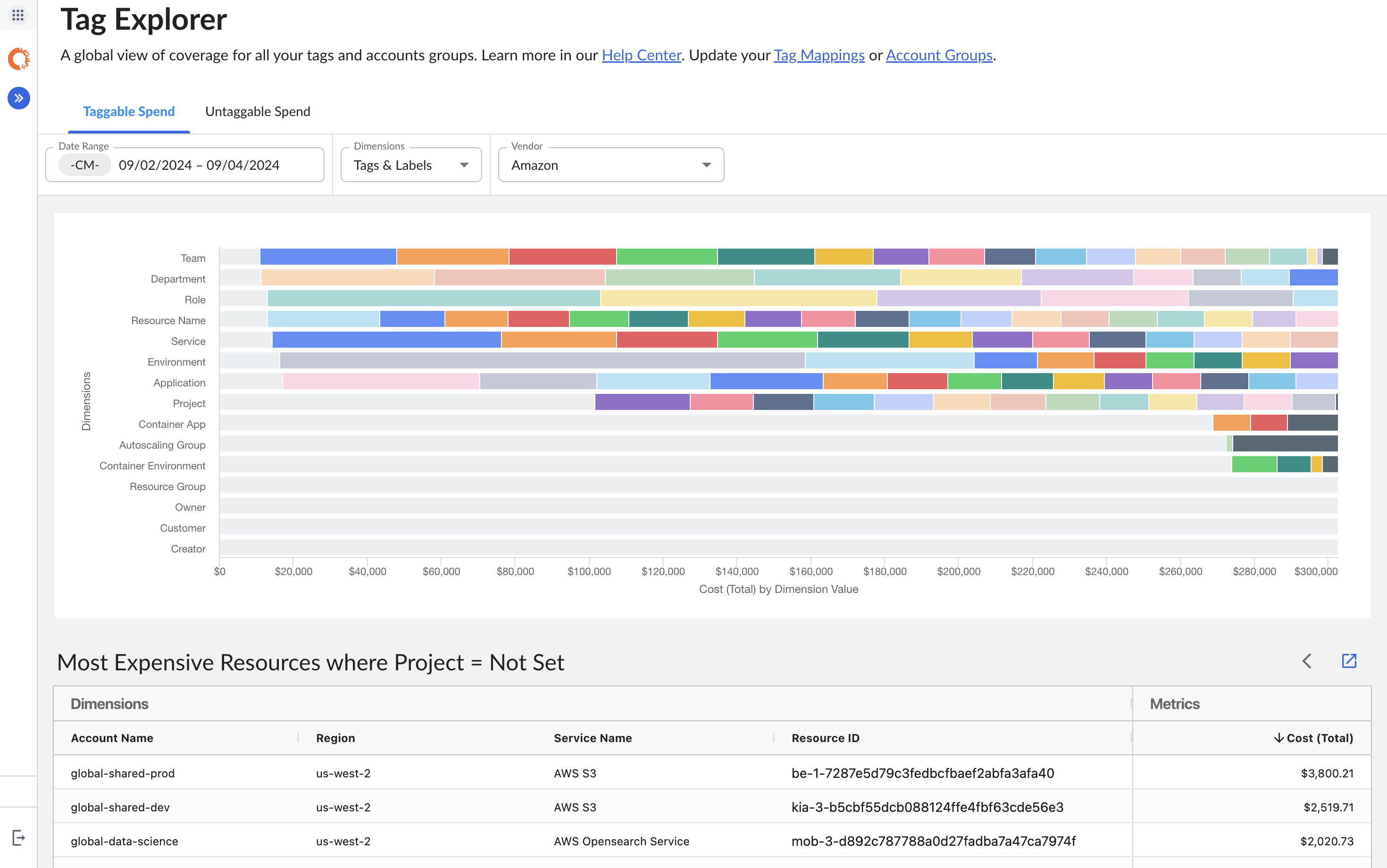Image resolution: width=1387 pixels, height=868 pixels.
Task: Open the apps grid menu icon
Action: [18, 14]
